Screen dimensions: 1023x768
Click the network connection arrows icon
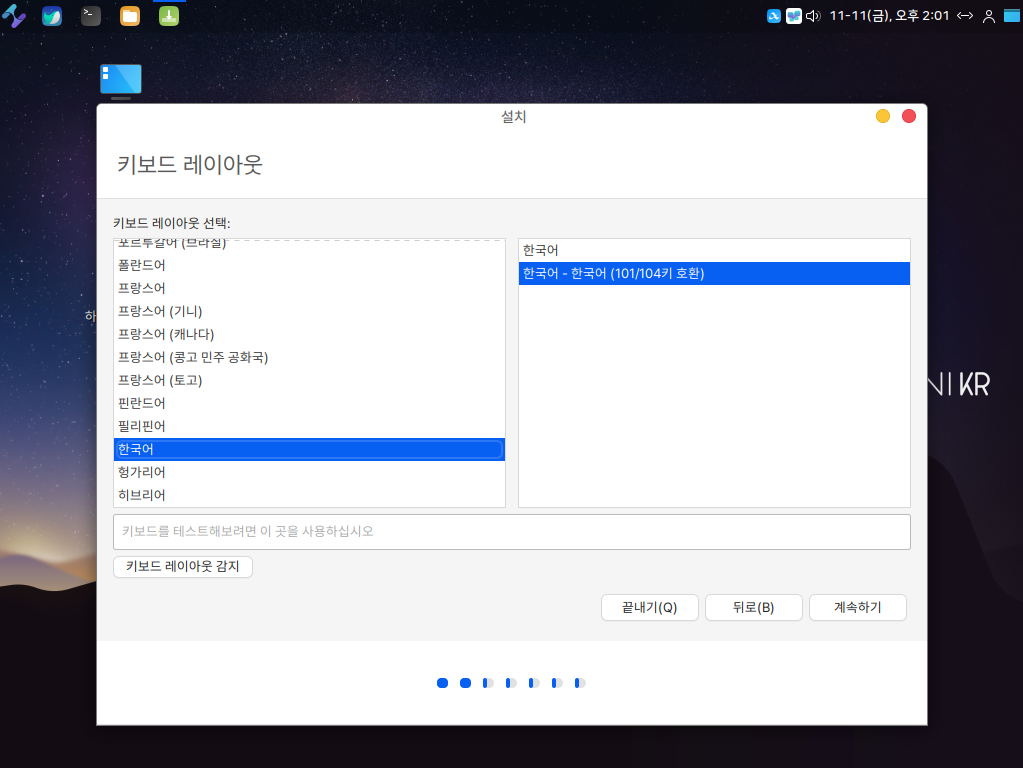pyautogui.click(x=965, y=16)
